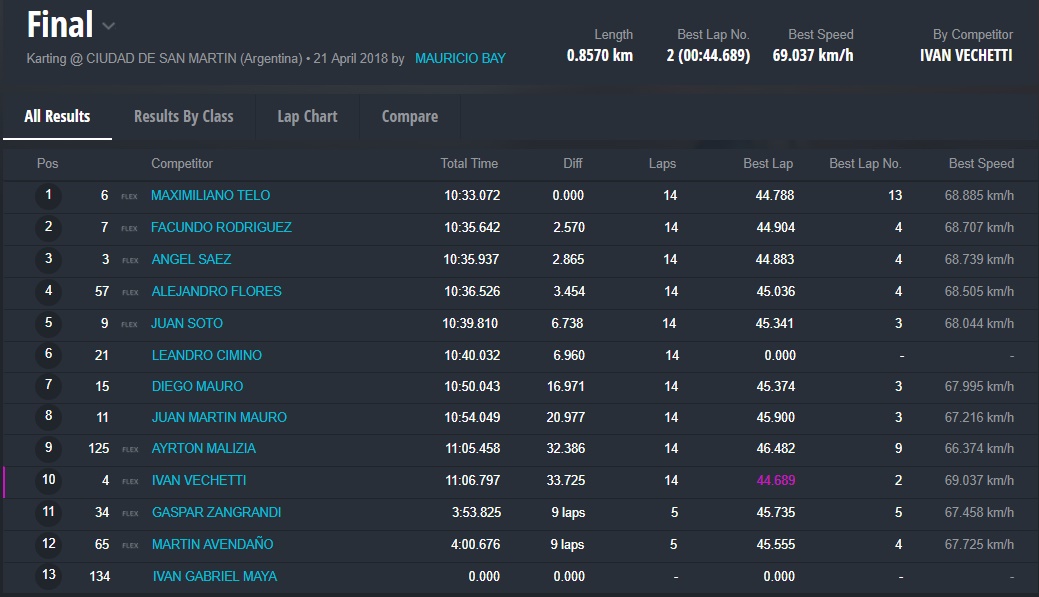Click on LEANDRO CIMINO's name
Viewport: 1039px width, 597px height.
206,355
